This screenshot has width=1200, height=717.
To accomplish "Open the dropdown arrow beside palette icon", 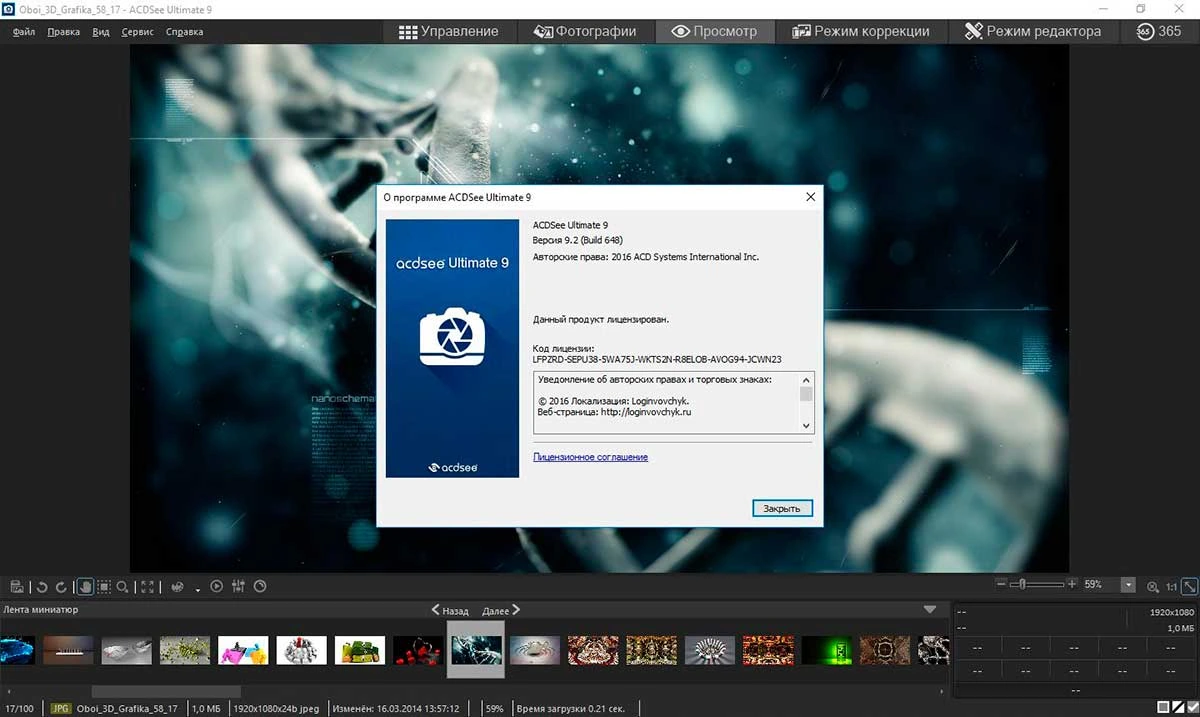I will coord(198,588).
